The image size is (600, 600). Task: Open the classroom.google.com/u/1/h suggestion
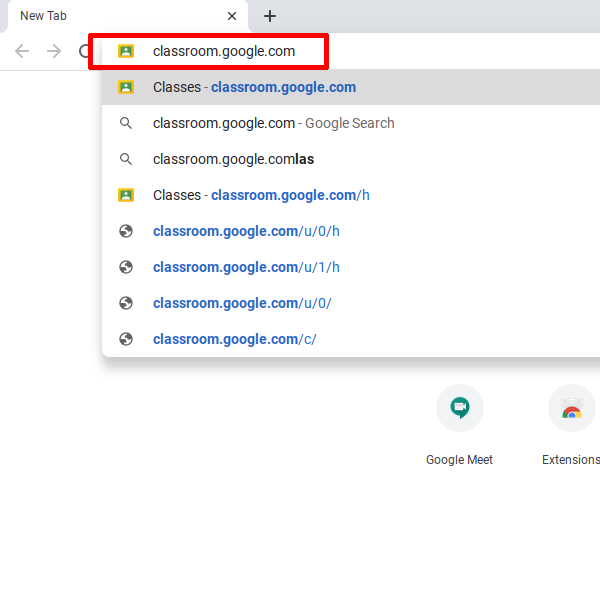pos(246,267)
